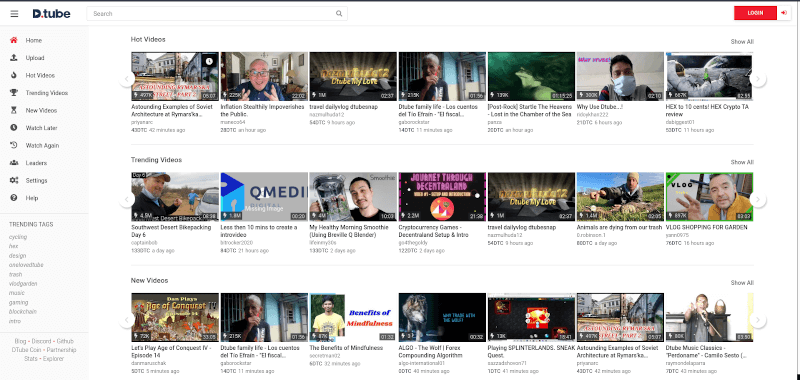Click Show All for Trending Videos
The image size is (800, 380).
tap(742, 162)
